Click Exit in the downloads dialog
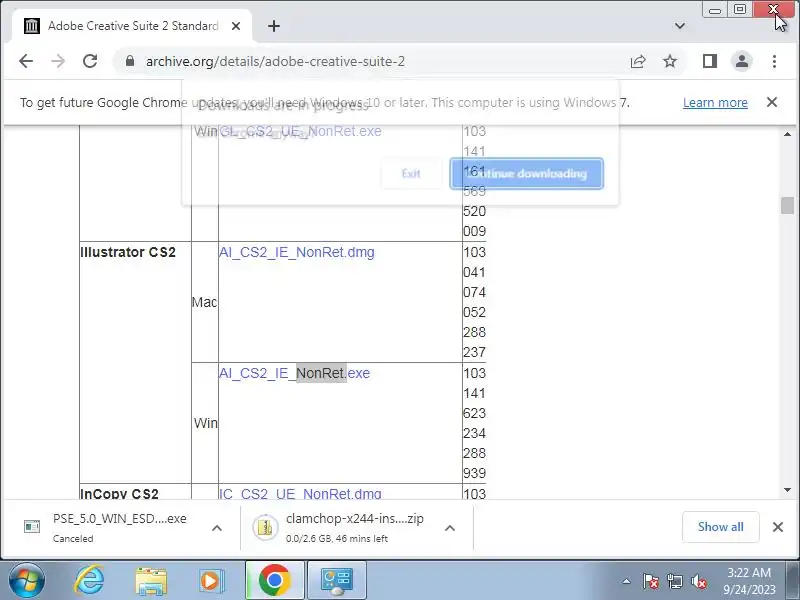 pyautogui.click(x=411, y=173)
